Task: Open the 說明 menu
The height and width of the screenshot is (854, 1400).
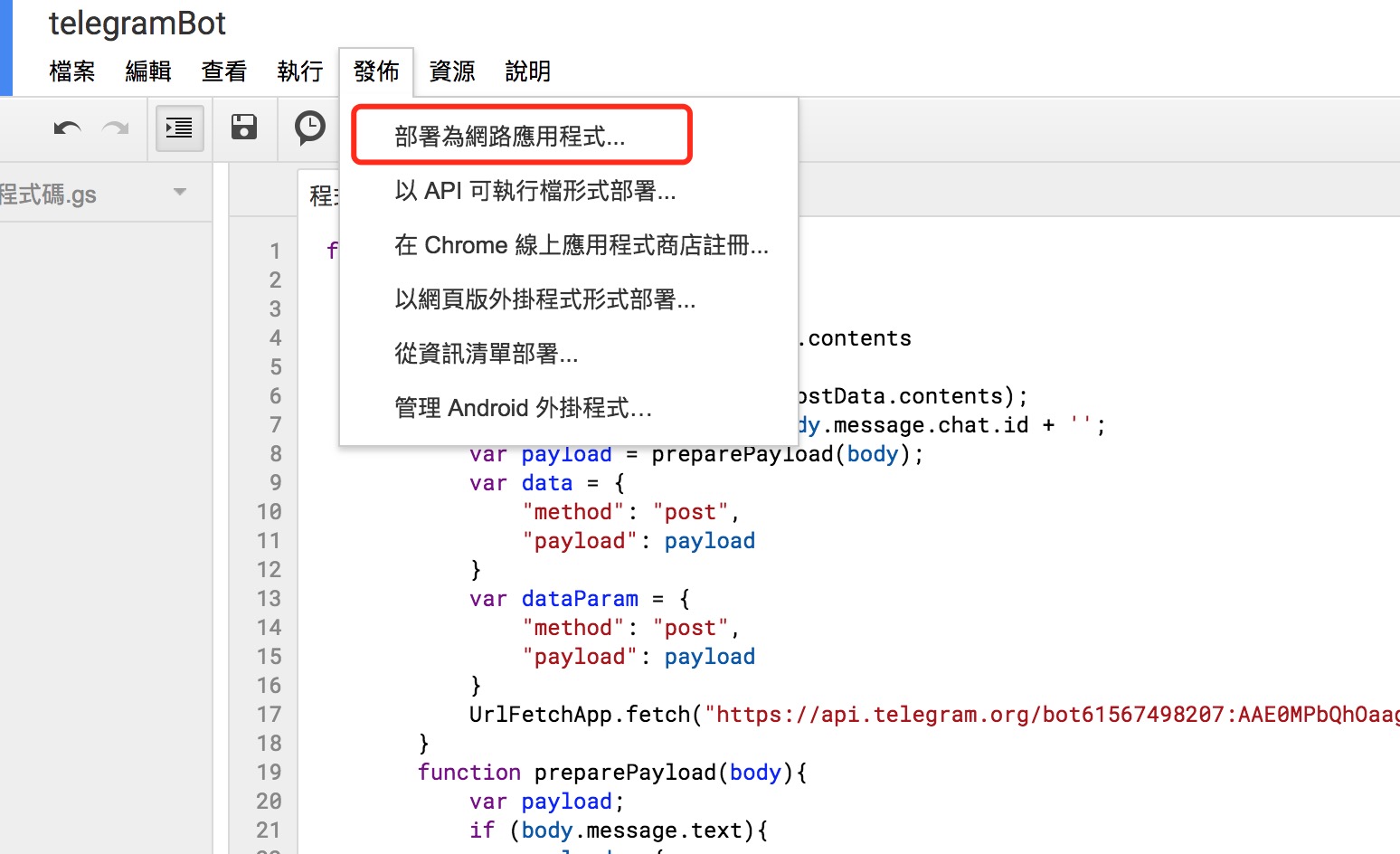Action: tap(528, 71)
